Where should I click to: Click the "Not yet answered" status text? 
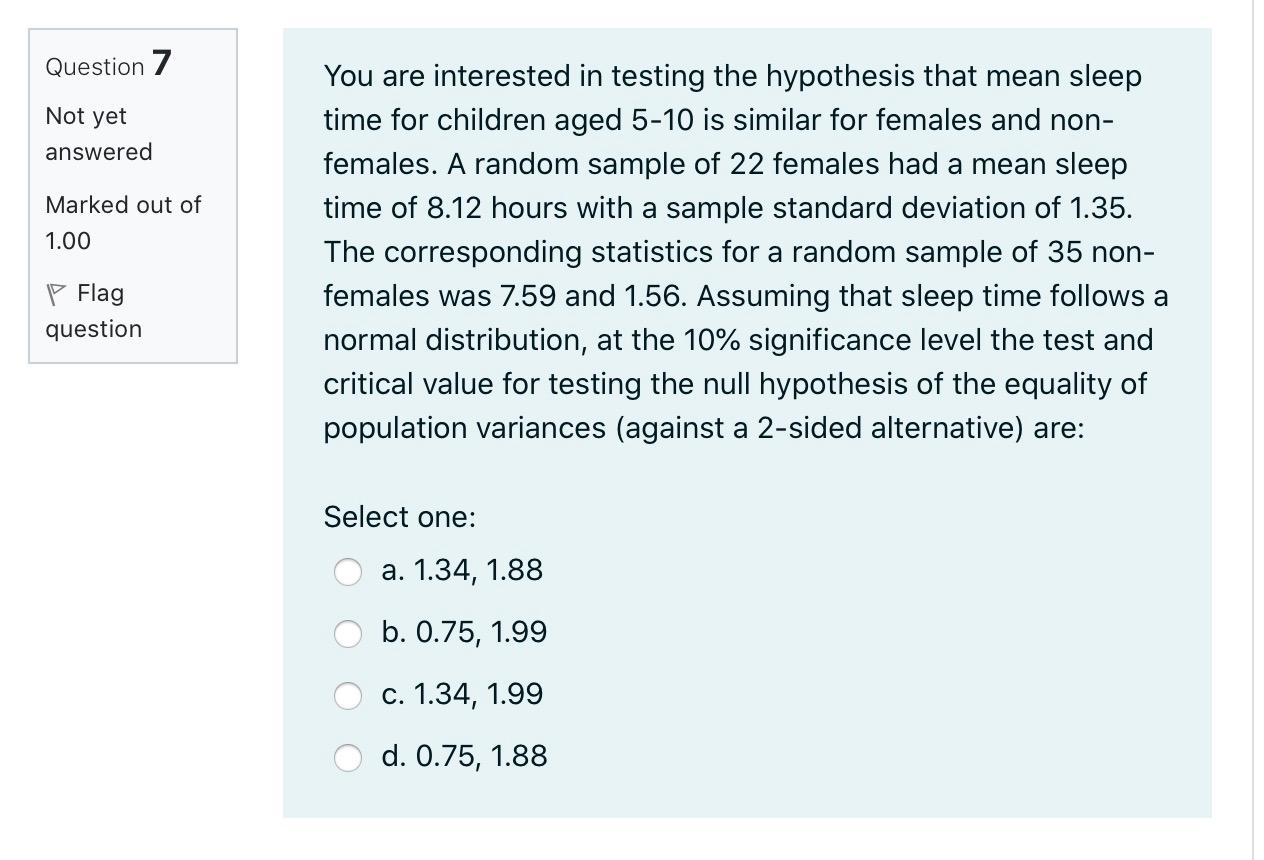point(98,134)
